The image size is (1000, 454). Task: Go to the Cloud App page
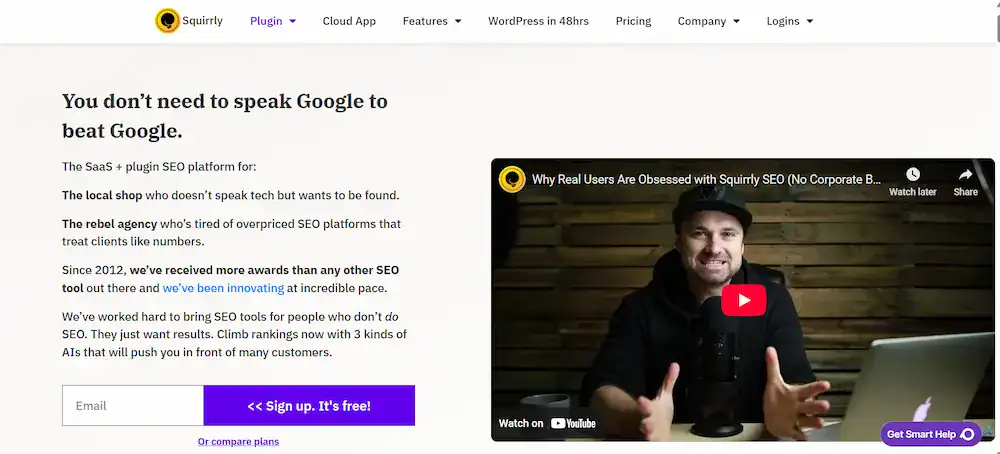pos(349,21)
